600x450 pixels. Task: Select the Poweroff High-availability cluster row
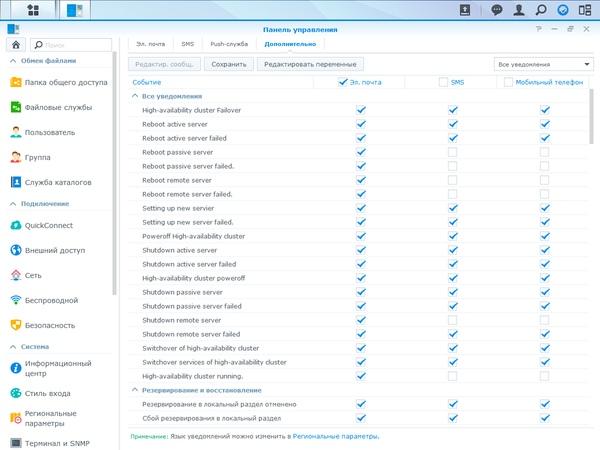tap(358, 236)
